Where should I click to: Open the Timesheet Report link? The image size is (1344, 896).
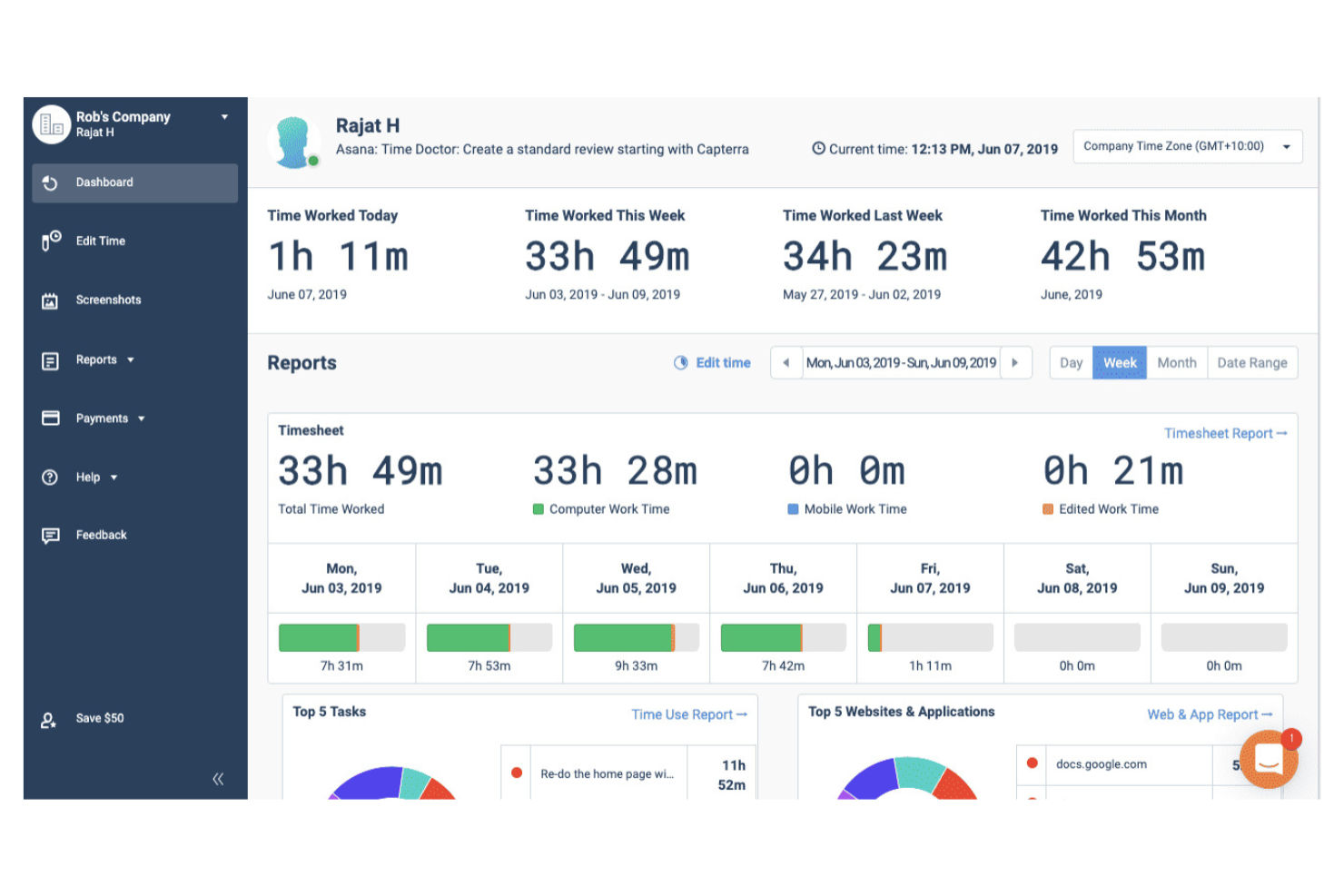(1225, 434)
